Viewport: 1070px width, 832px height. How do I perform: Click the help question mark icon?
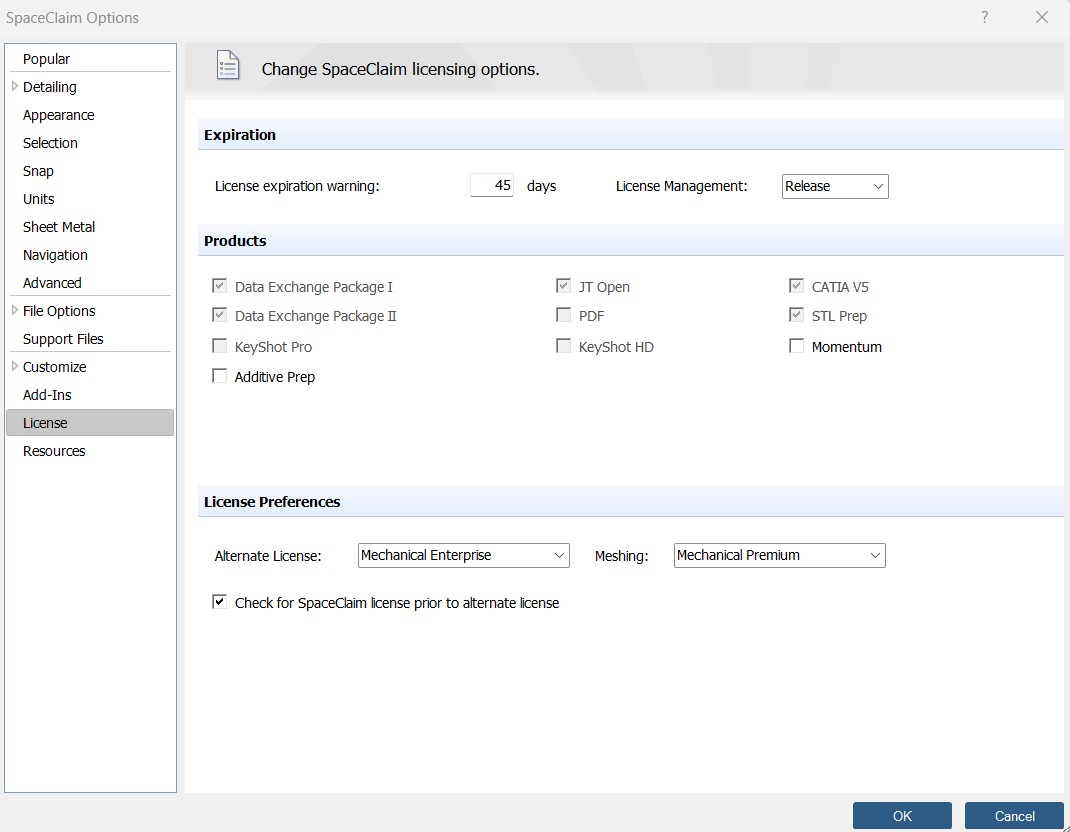tap(985, 17)
